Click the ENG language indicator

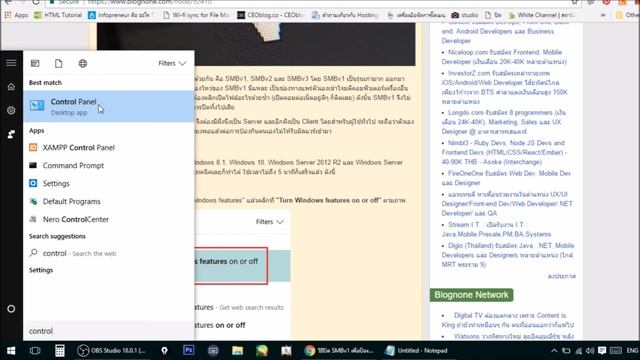[x=632, y=351]
